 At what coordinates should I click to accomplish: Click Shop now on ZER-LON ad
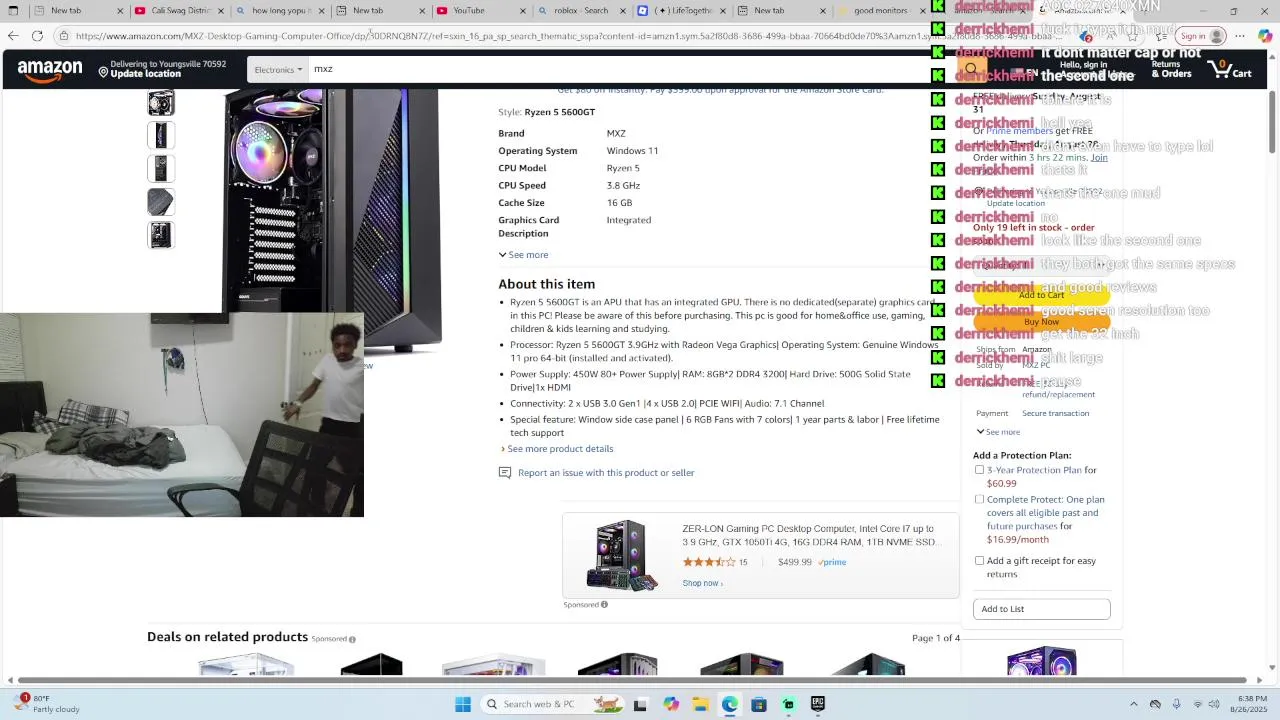(702, 583)
